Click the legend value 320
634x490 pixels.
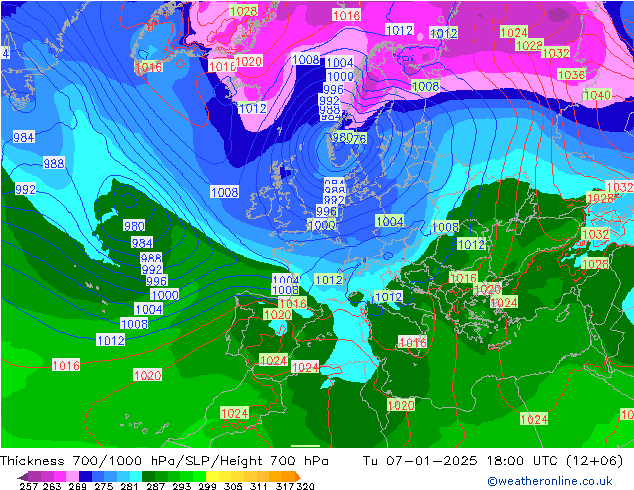[305, 486]
